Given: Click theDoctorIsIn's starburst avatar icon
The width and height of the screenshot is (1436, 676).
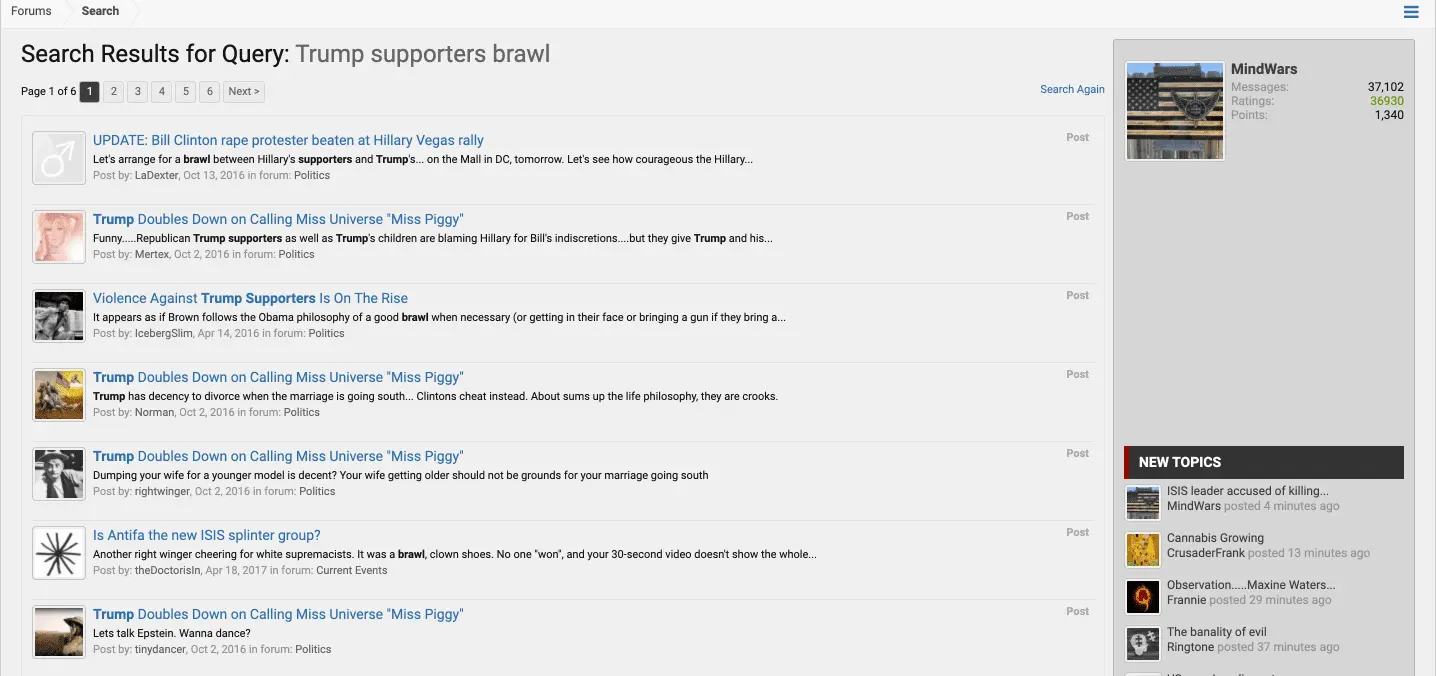Looking at the screenshot, I should 58,553.
